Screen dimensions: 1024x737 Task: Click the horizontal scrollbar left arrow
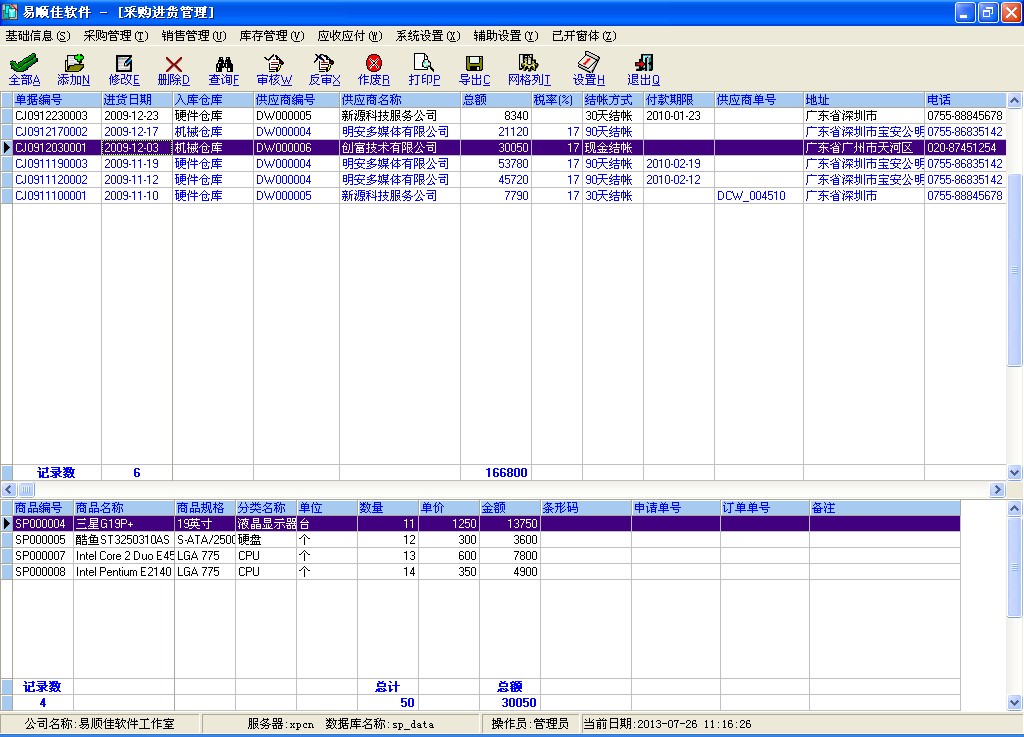[x=8, y=490]
